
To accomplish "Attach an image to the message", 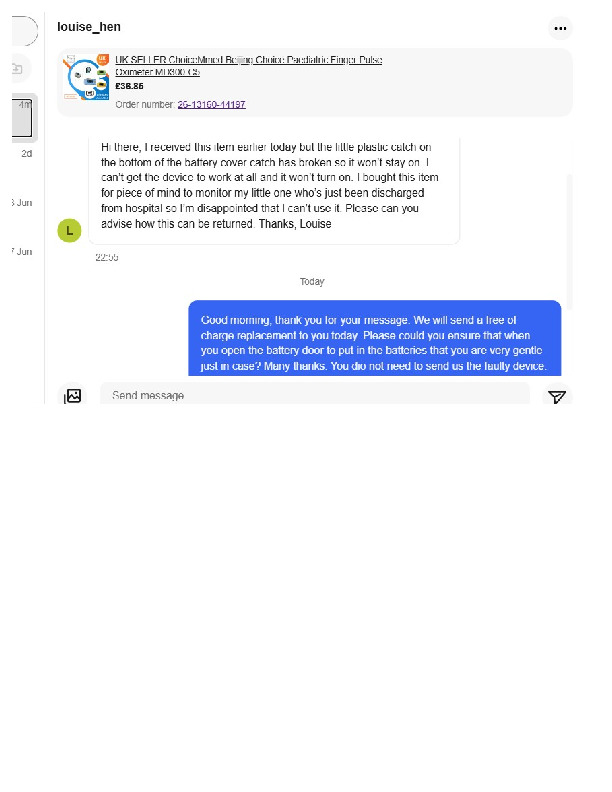I will 73,395.
